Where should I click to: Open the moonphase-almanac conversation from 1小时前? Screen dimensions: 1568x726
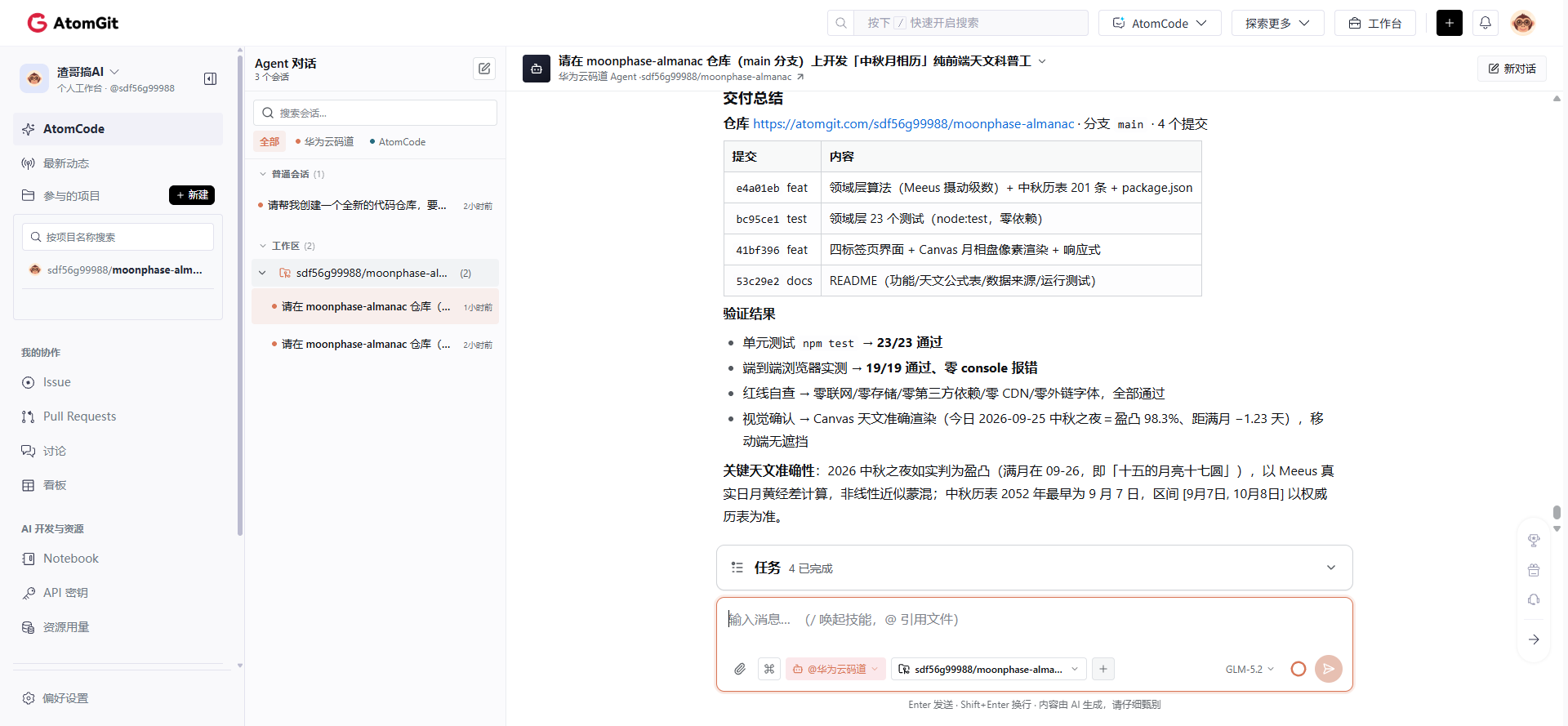pos(375,307)
